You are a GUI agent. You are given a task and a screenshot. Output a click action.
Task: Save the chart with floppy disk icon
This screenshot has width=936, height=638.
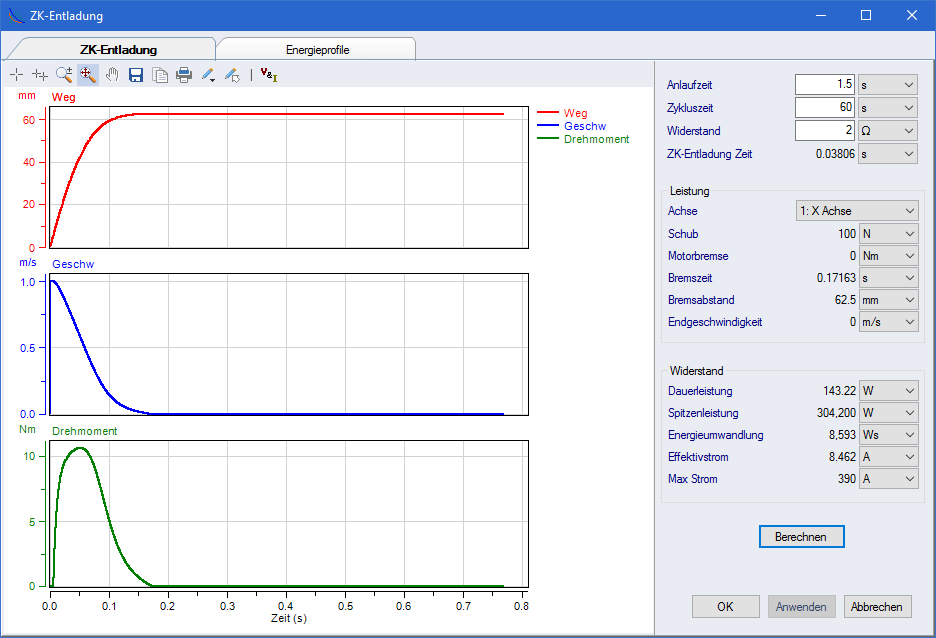[x=136, y=74]
